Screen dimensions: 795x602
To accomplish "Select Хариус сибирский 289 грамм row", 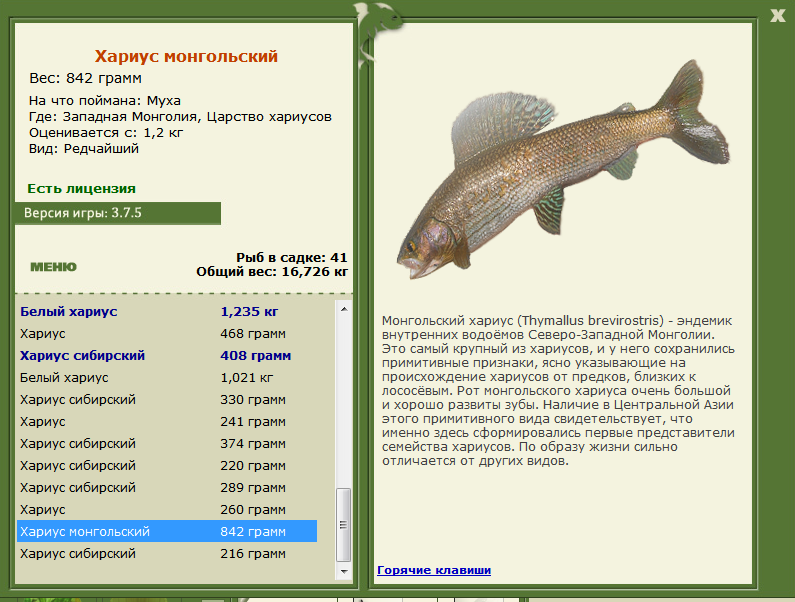I will (167, 487).
